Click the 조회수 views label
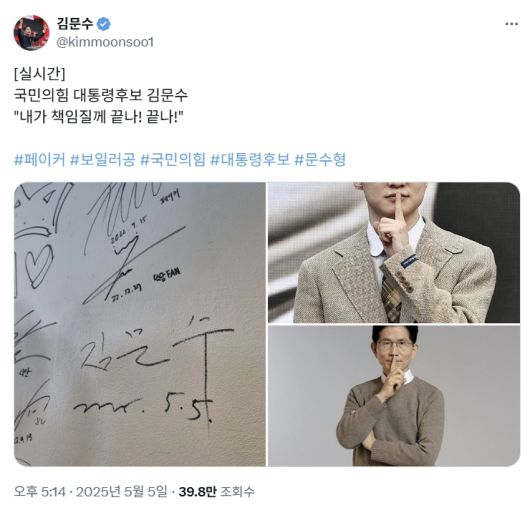The image size is (530, 510). point(237,492)
